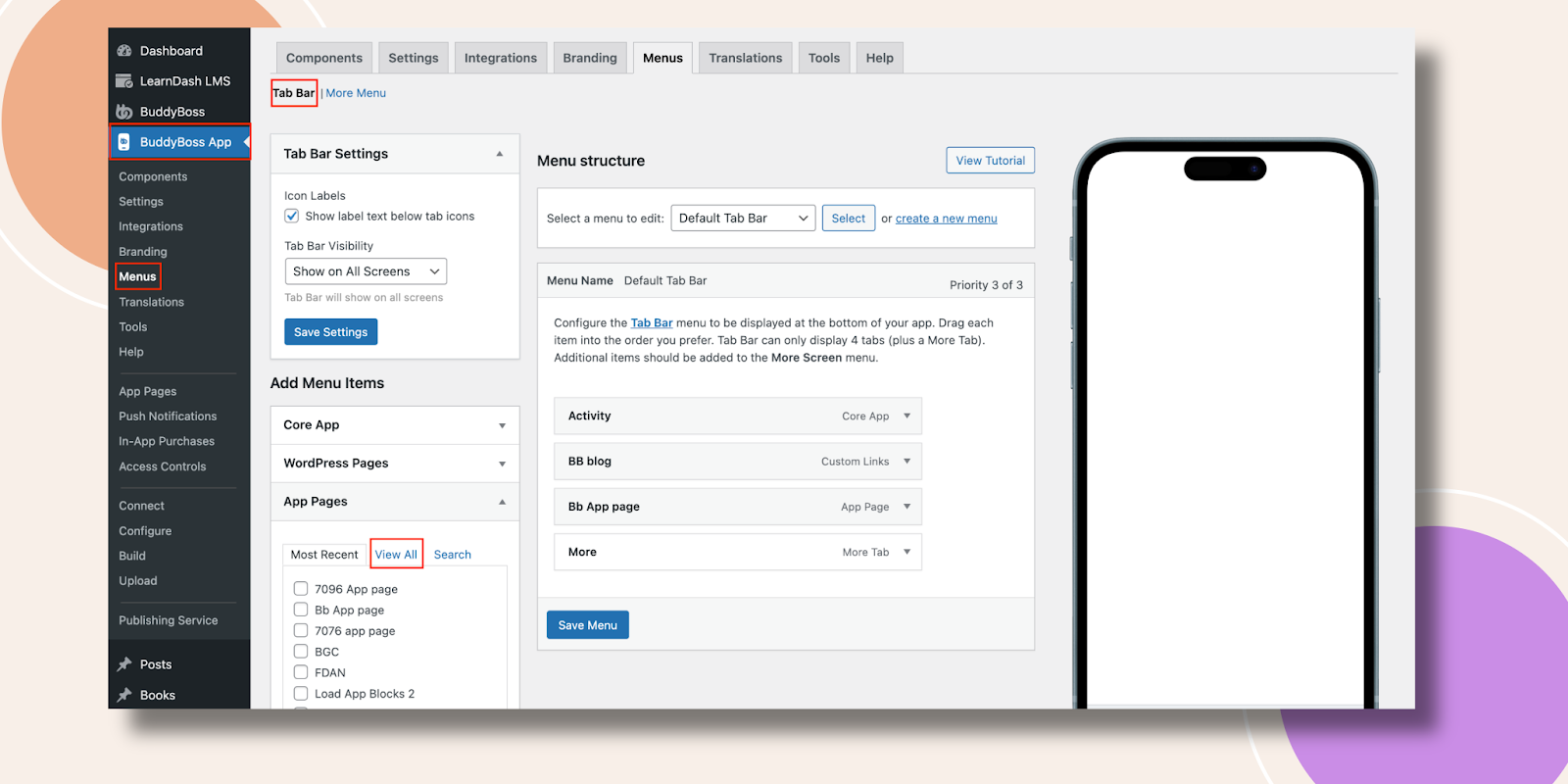Viewport: 1568px width, 784px height.
Task: Click the Save Menu button
Action: [588, 625]
